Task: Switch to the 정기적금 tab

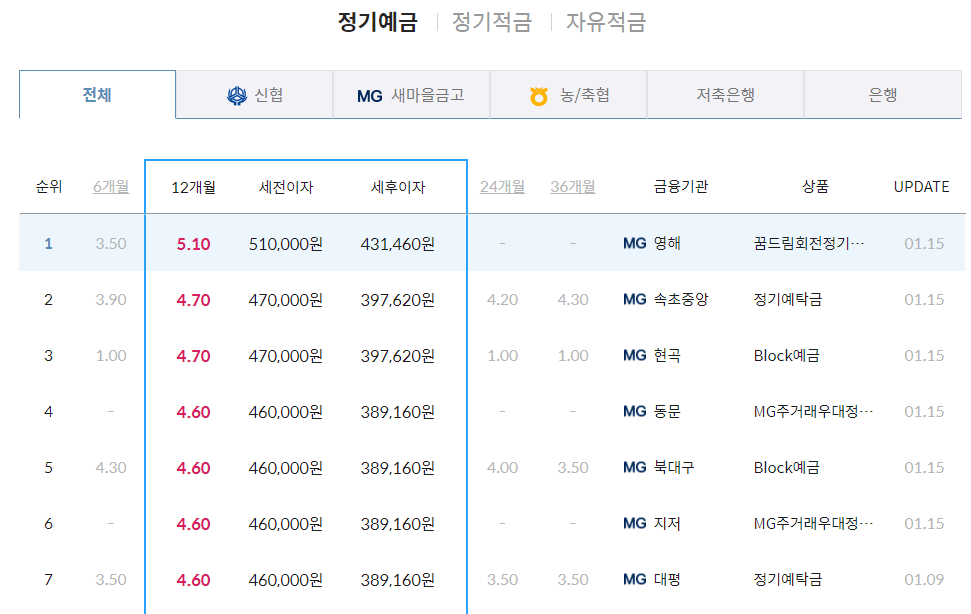Action: [492, 20]
